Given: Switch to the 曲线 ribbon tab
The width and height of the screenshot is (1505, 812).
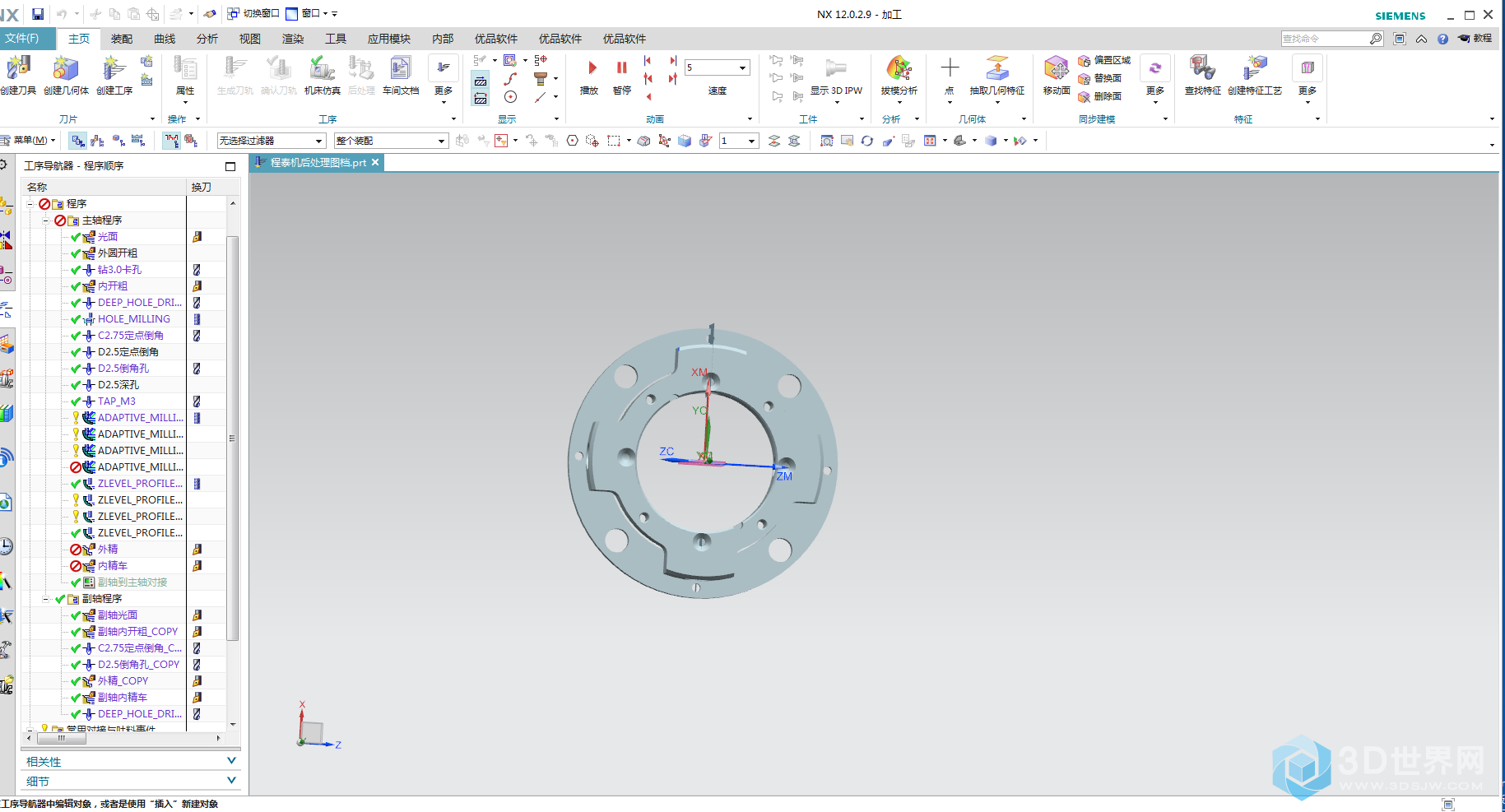Looking at the screenshot, I should coord(165,39).
